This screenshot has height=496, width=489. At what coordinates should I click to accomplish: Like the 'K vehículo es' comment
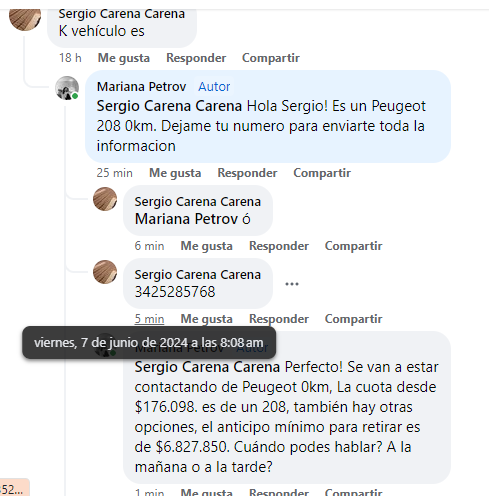124,58
